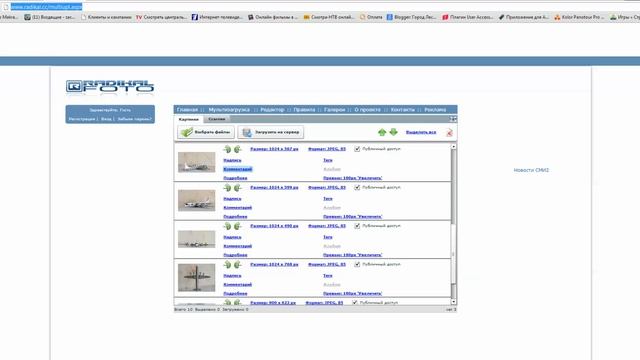Rotate the 1024 x 490 image clockwise

238,226
